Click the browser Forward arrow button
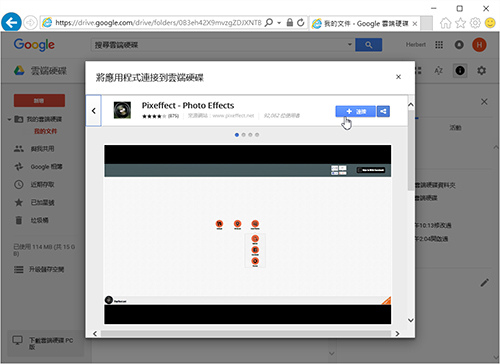This screenshot has width=500, height=364. point(30,23)
